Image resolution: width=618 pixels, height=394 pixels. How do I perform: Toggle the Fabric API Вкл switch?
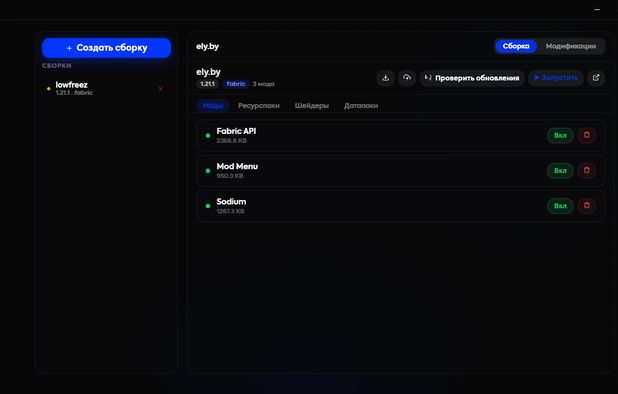tap(560, 135)
